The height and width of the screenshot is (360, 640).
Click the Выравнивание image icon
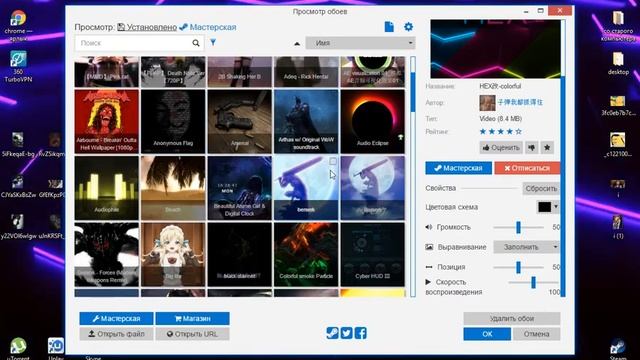pyautogui.click(x=429, y=247)
